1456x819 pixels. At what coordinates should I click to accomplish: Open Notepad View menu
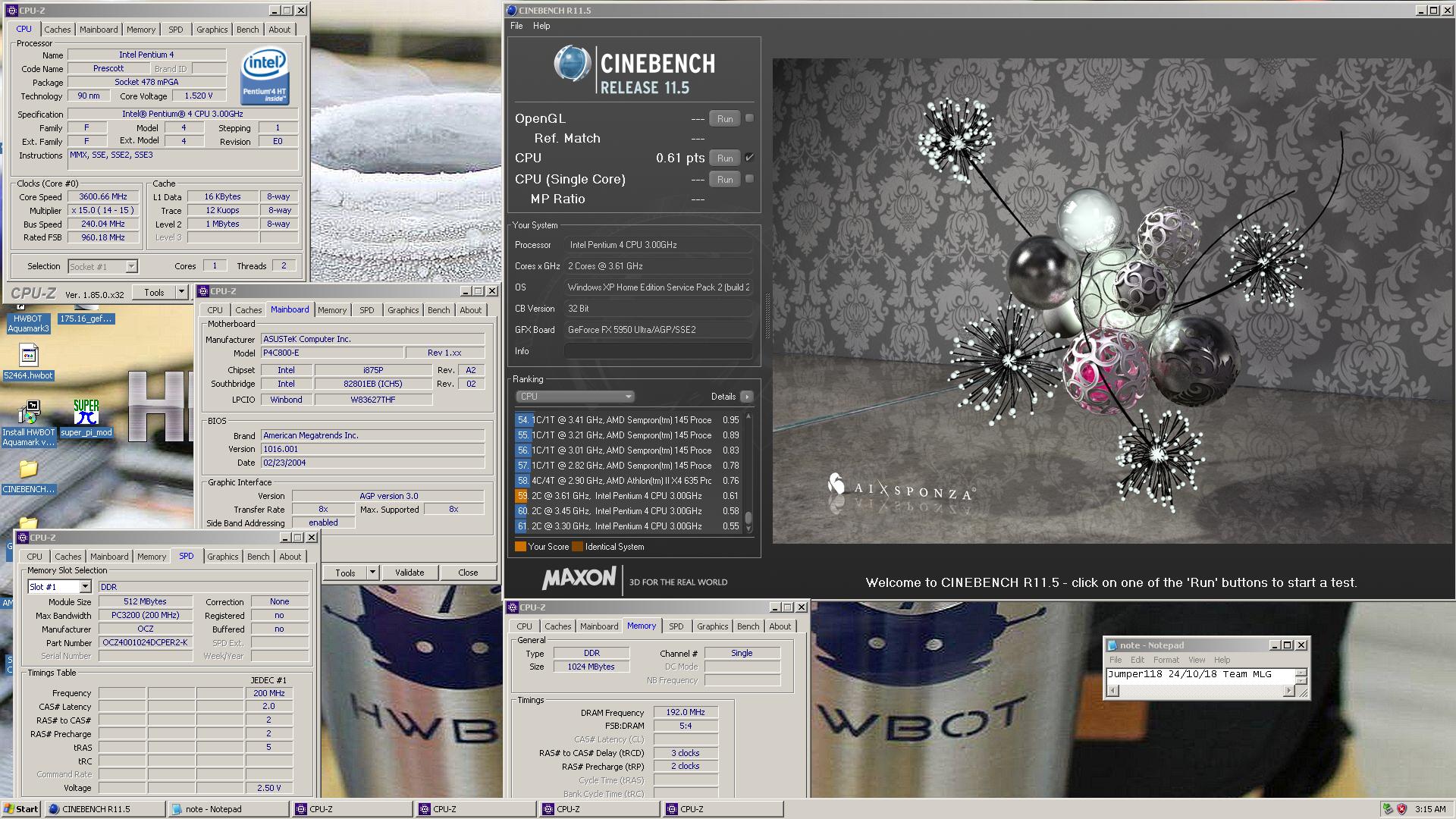(x=1197, y=660)
